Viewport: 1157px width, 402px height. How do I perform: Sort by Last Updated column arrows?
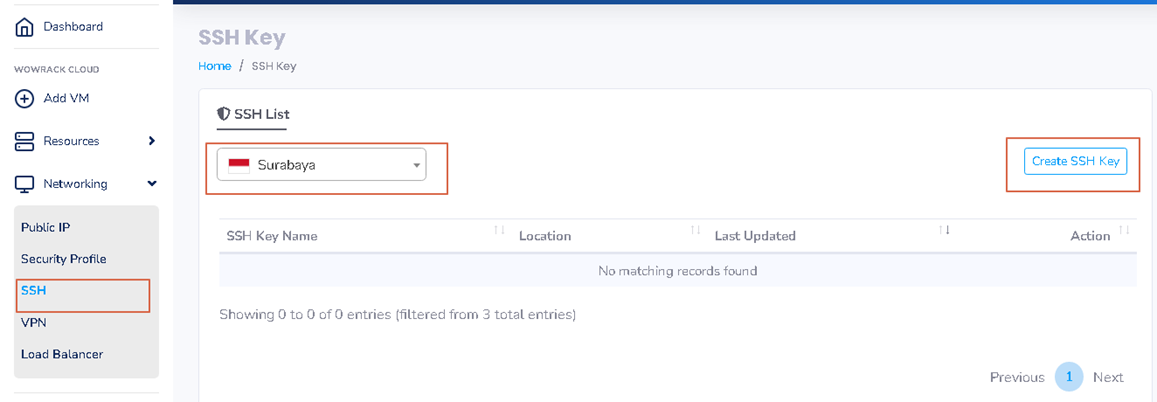(944, 231)
